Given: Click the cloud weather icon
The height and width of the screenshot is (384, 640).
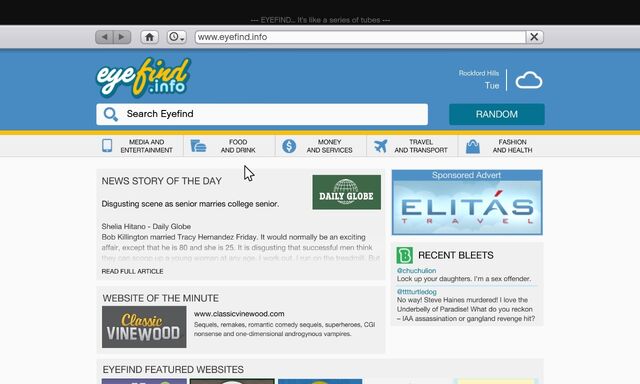Looking at the screenshot, I should click(x=529, y=80).
